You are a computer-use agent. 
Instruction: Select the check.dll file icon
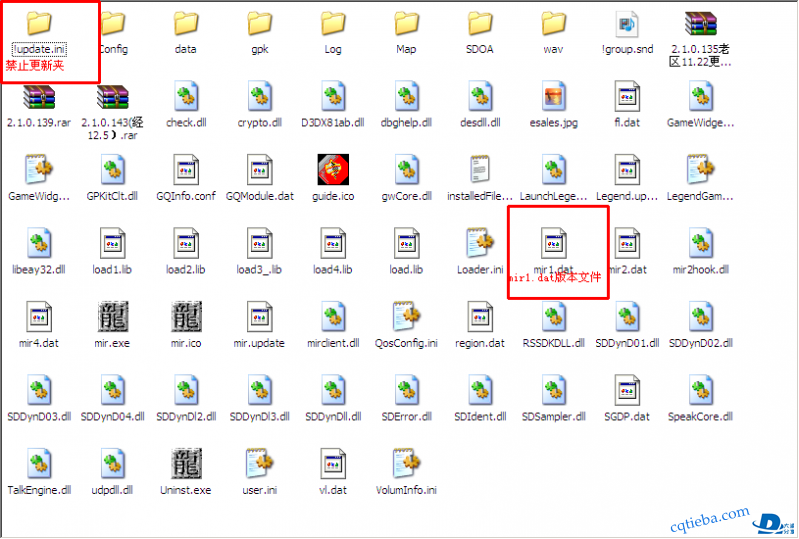click(186, 96)
